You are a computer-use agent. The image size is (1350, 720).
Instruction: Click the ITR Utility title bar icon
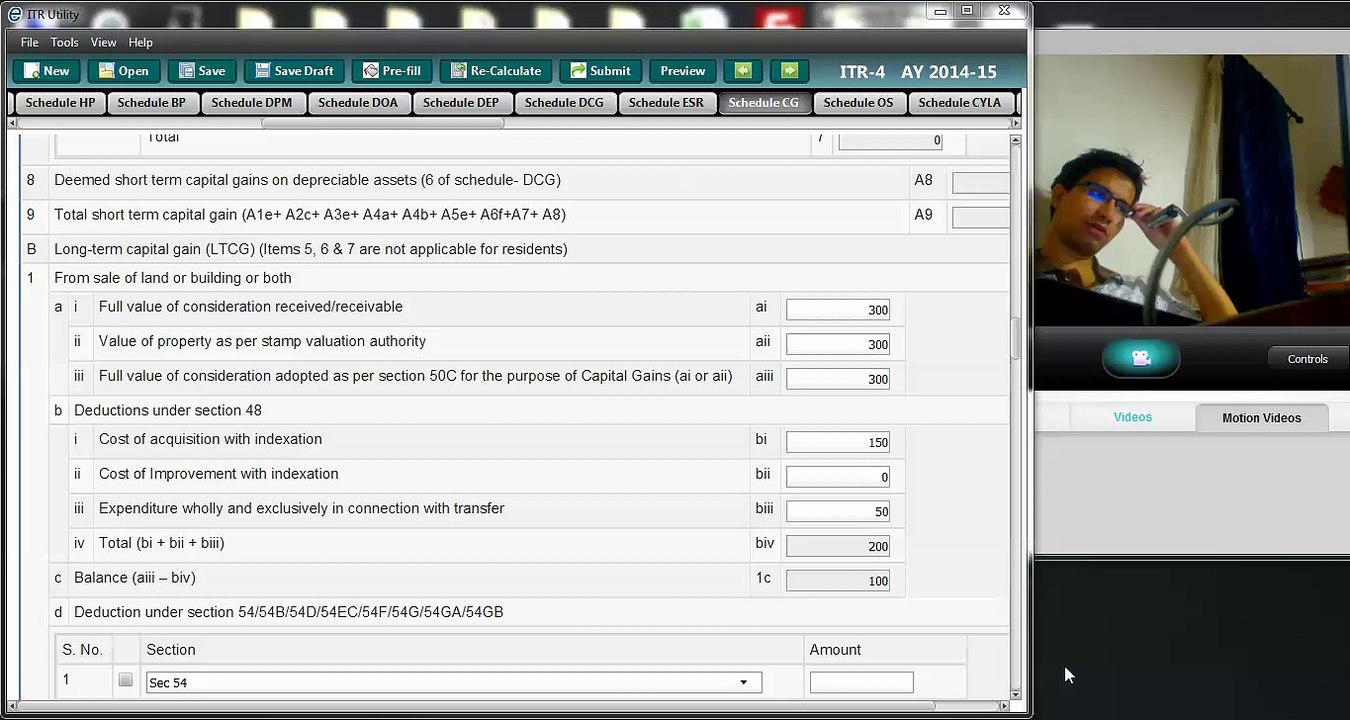click(14, 14)
